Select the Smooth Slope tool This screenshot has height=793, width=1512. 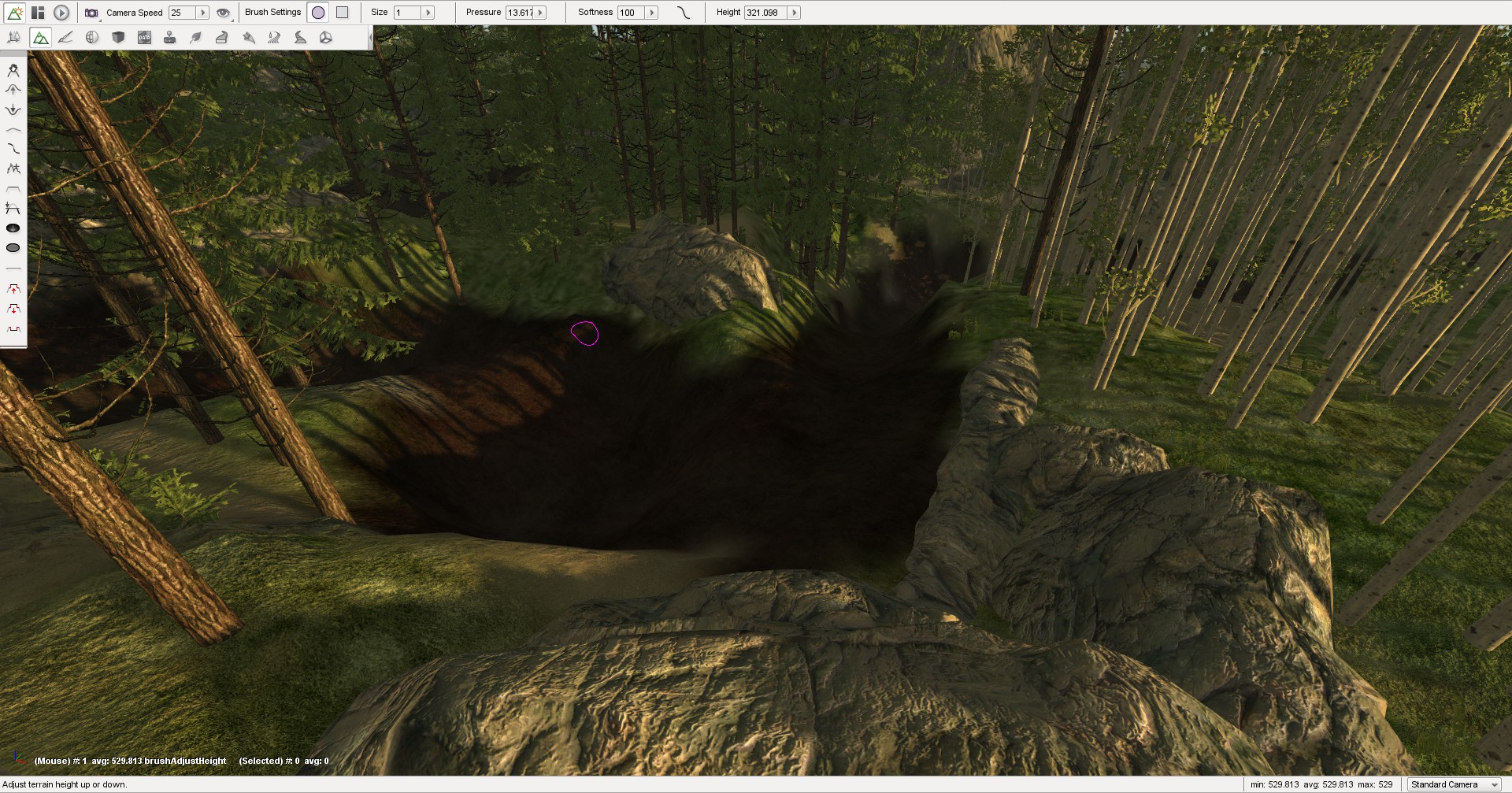pyautogui.click(x=13, y=149)
